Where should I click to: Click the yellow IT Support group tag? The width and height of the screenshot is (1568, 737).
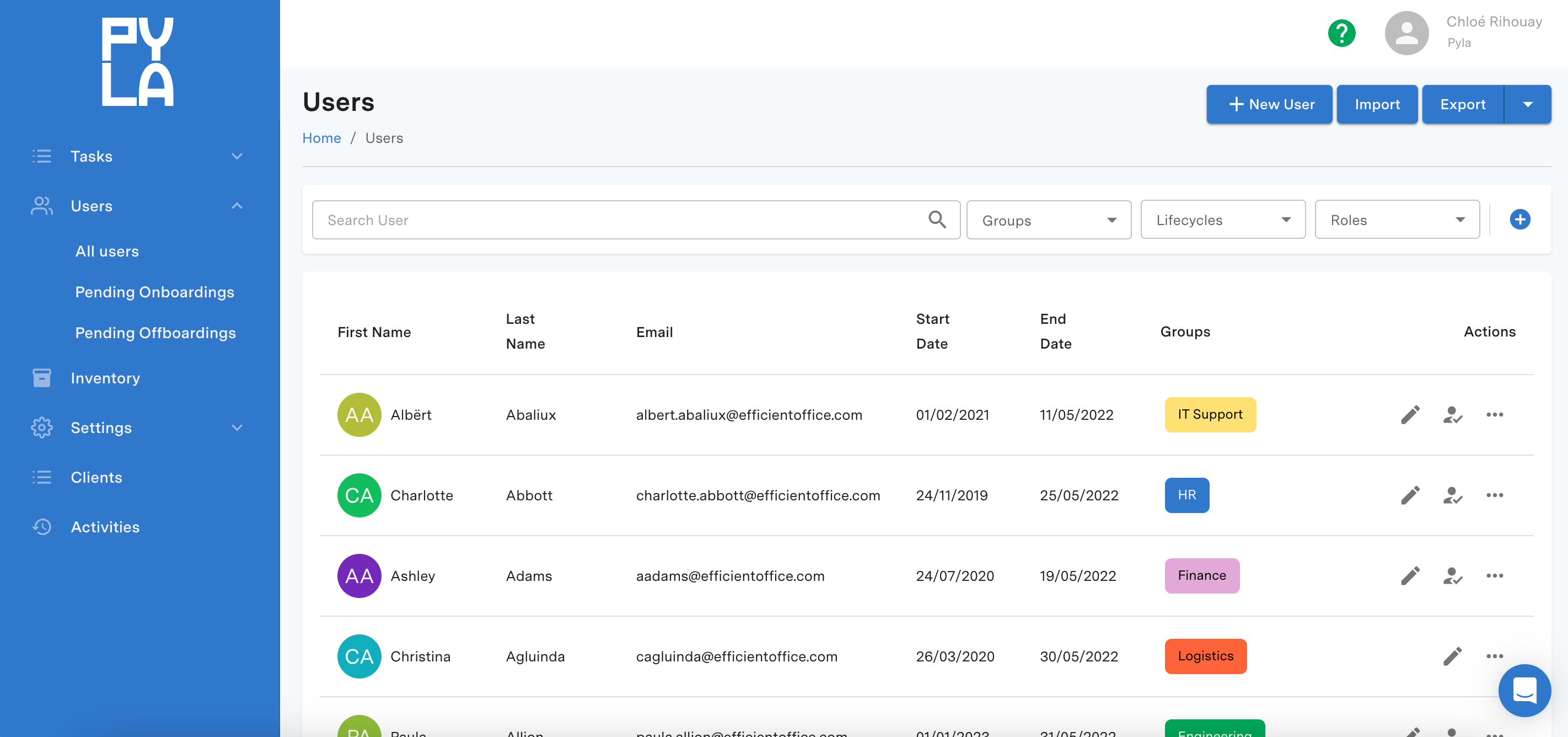[1210, 415]
